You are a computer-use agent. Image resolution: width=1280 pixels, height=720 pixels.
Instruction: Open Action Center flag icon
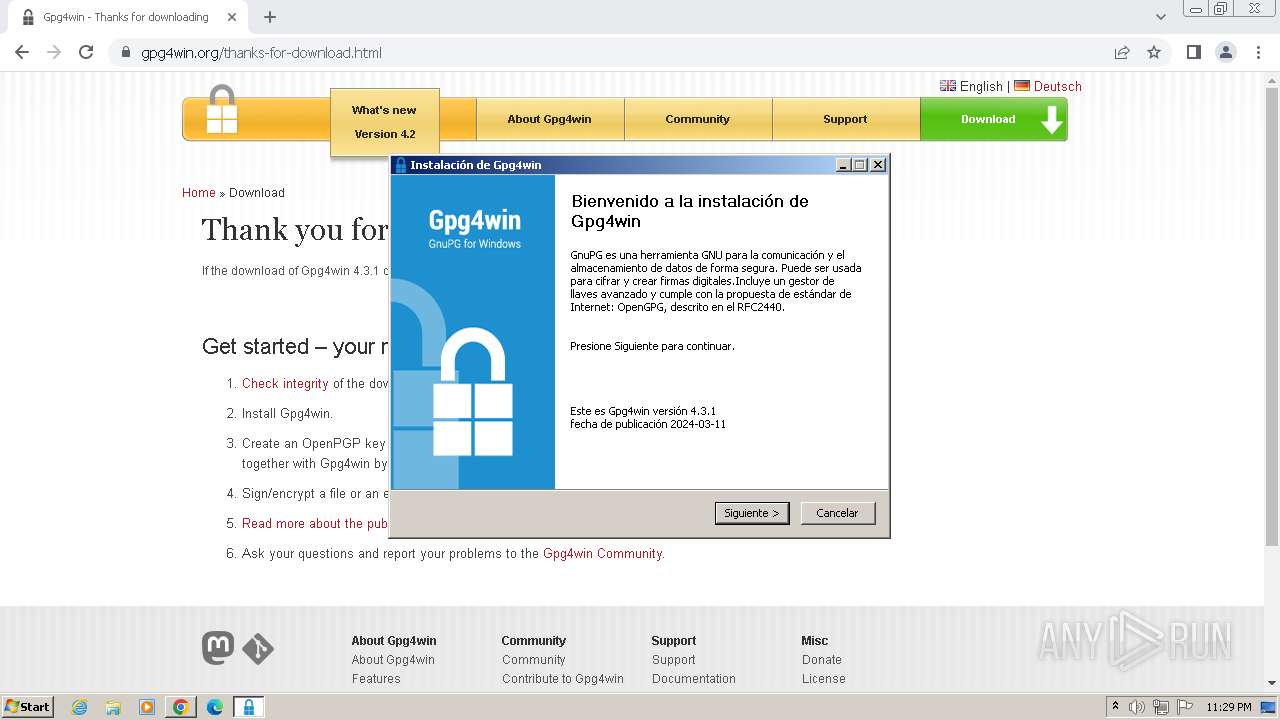click(1183, 707)
